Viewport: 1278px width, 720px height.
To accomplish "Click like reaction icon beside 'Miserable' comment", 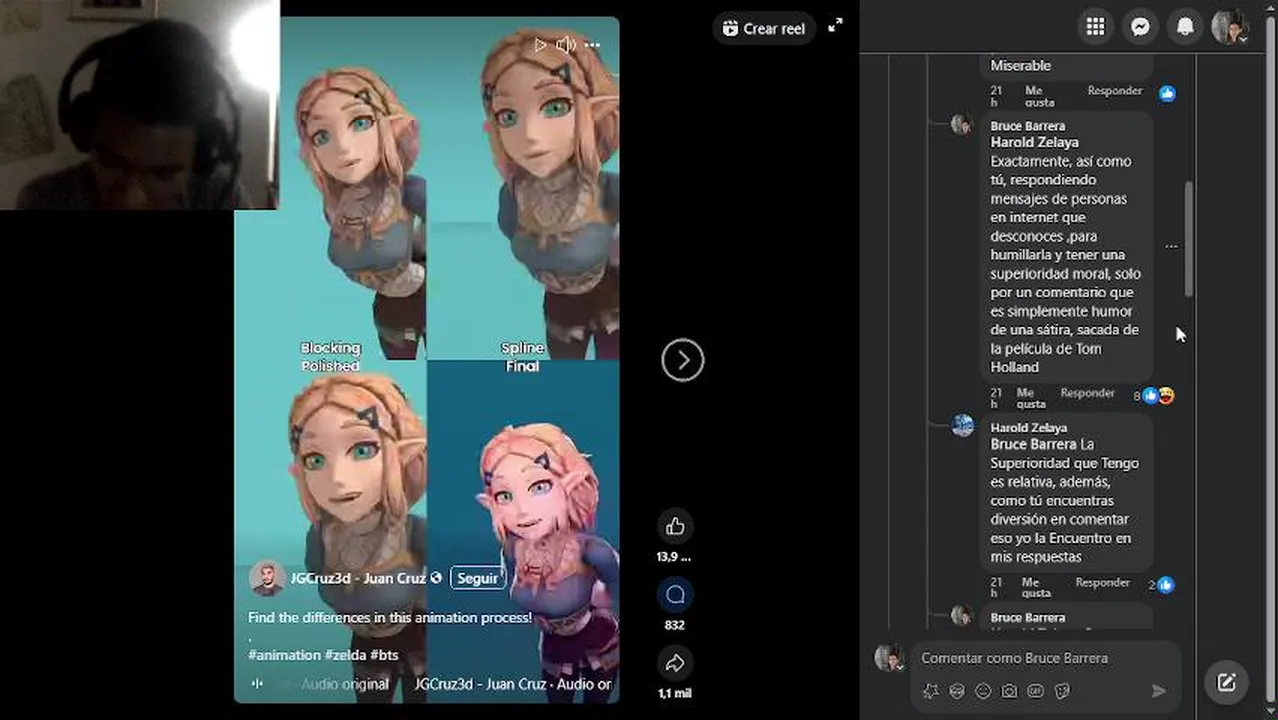I will point(1167,93).
